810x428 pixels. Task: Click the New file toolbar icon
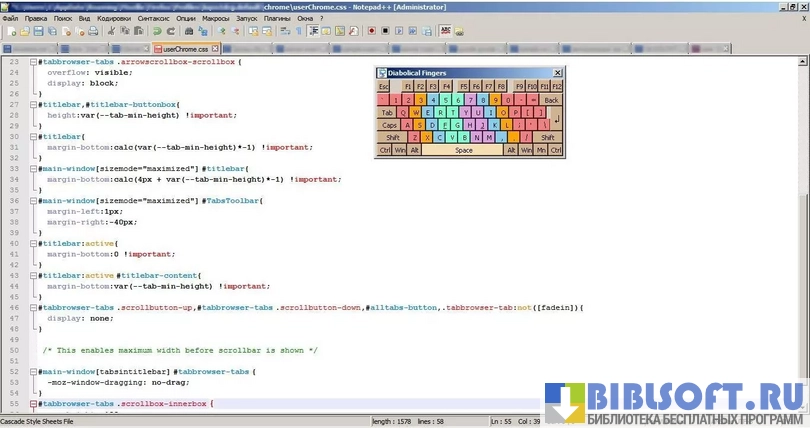point(10,31)
